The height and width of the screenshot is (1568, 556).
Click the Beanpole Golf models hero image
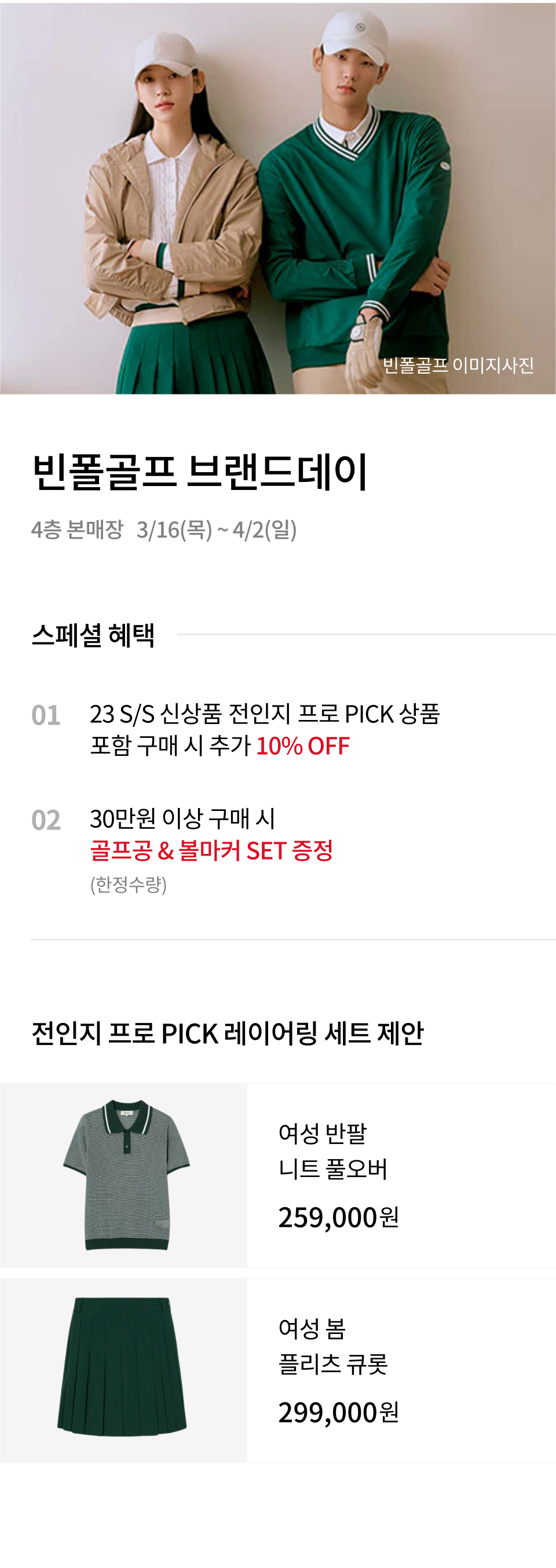278,199
